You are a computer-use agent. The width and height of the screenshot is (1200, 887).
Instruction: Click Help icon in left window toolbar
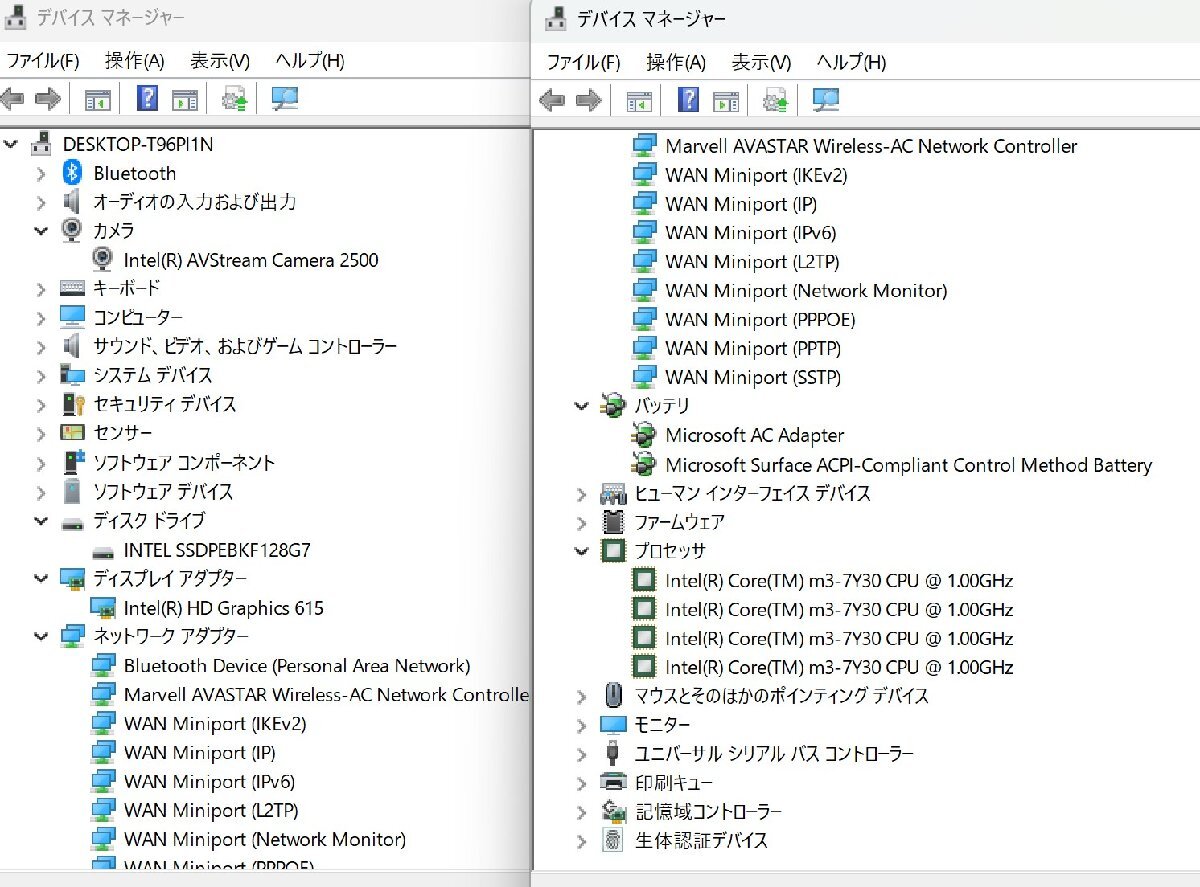click(x=148, y=98)
